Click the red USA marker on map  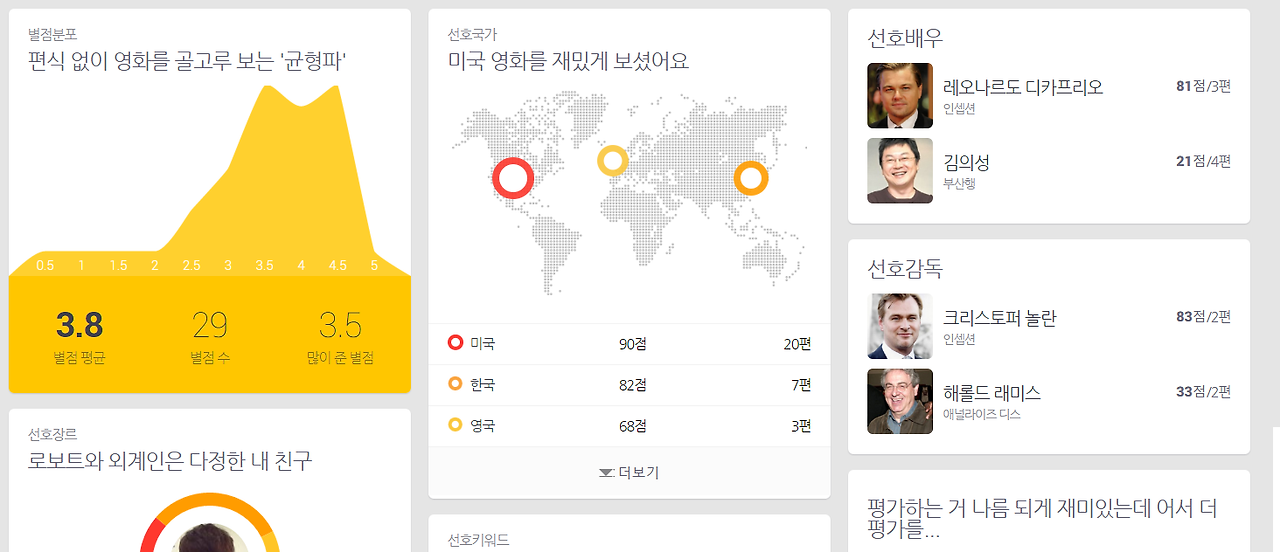(513, 179)
